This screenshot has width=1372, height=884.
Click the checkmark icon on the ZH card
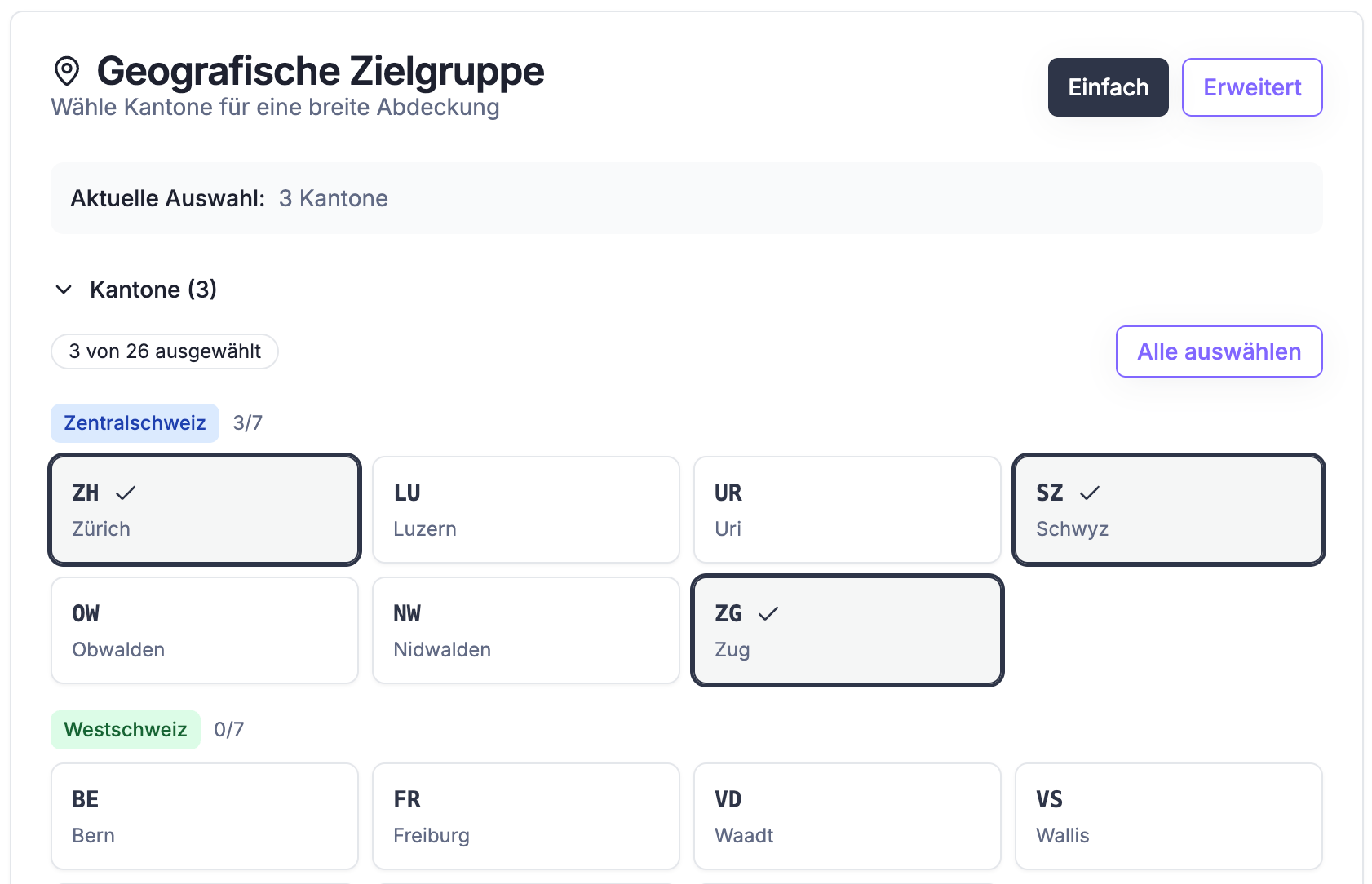126,493
